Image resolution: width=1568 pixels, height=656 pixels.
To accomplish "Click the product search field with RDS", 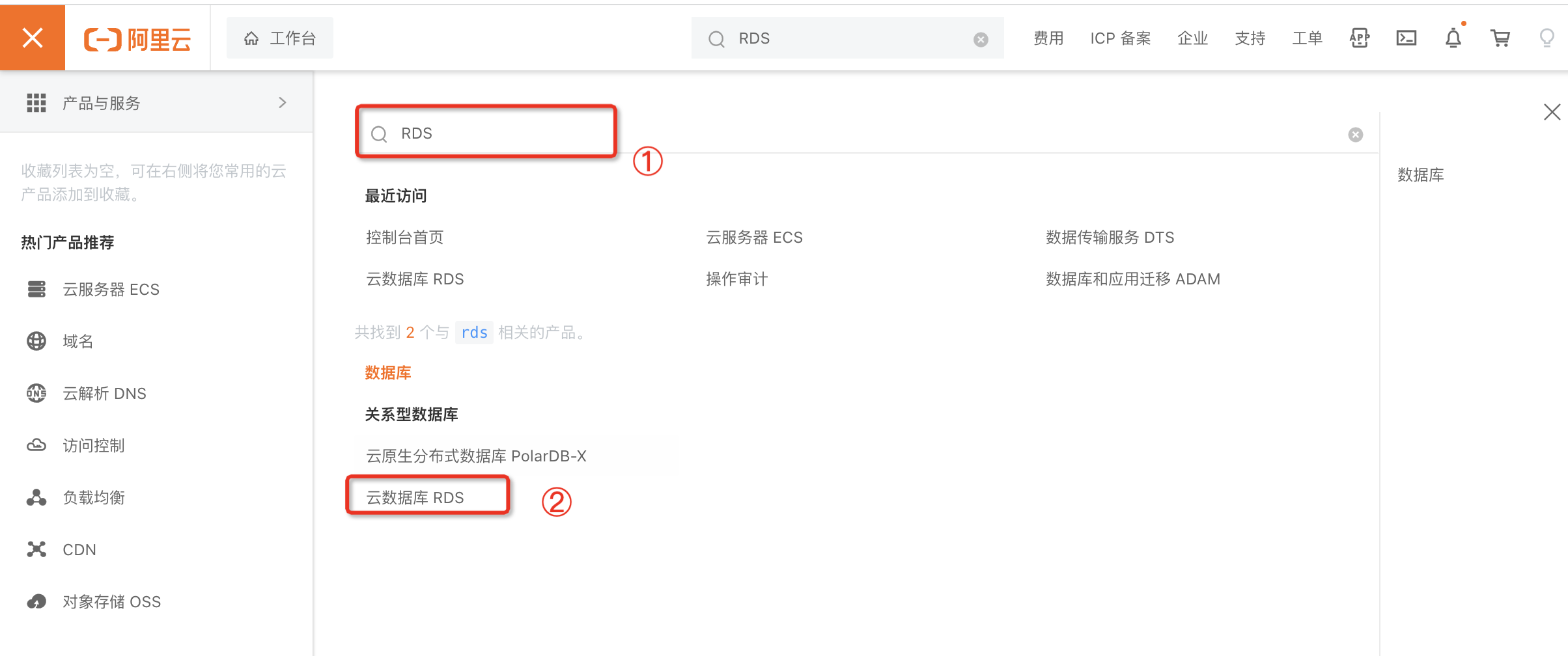I will coord(867,133).
